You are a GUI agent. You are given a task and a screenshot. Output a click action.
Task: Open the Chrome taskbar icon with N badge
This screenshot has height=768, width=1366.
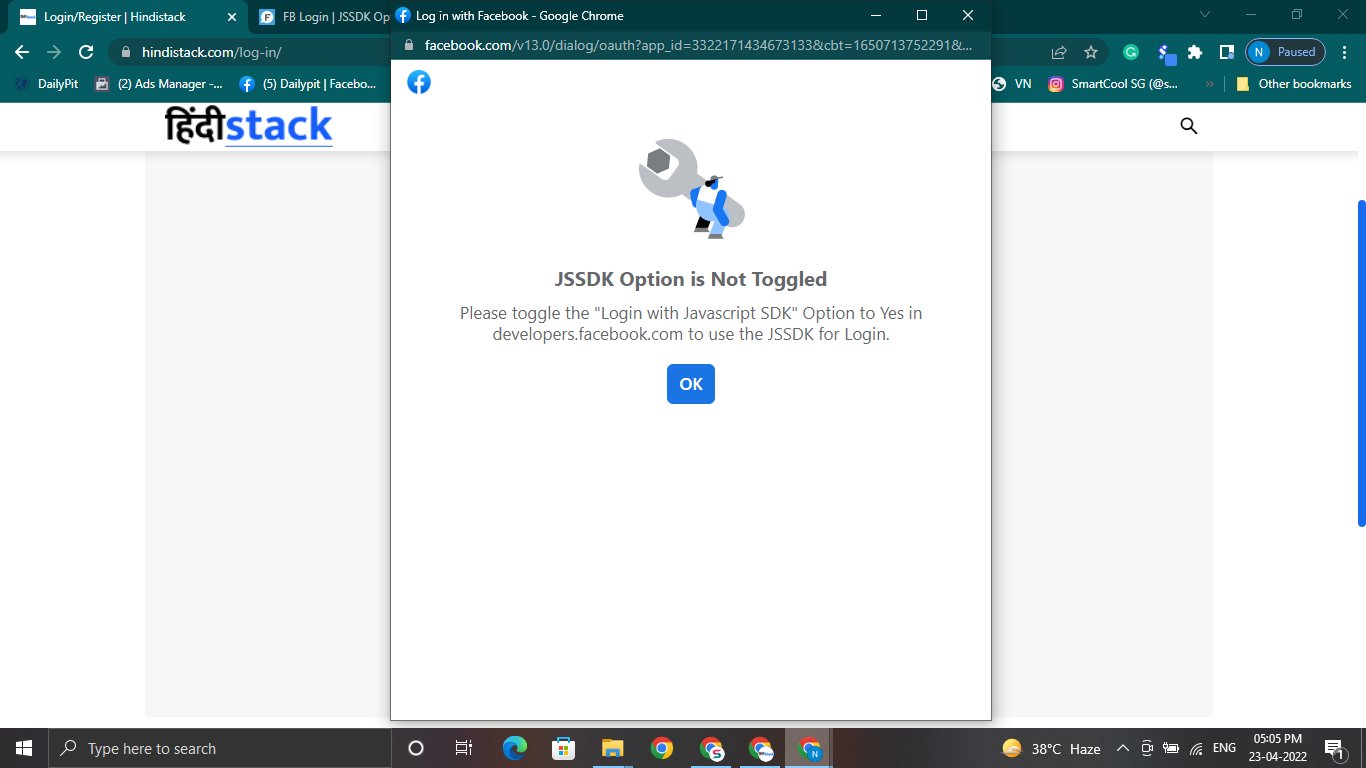[x=809, y=748]
